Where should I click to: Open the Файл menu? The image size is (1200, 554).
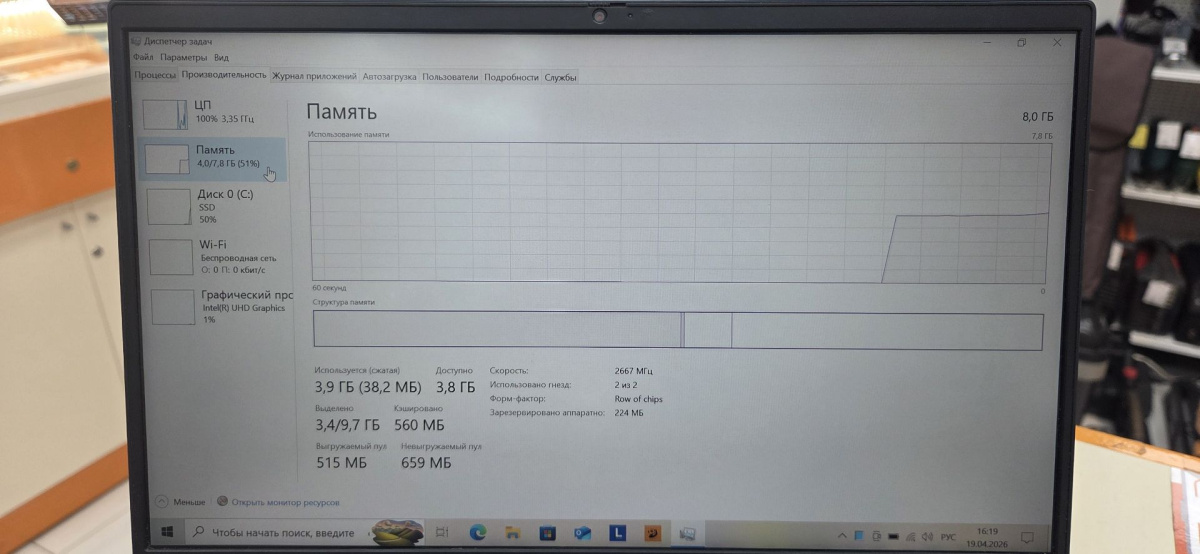coord(142,58)
